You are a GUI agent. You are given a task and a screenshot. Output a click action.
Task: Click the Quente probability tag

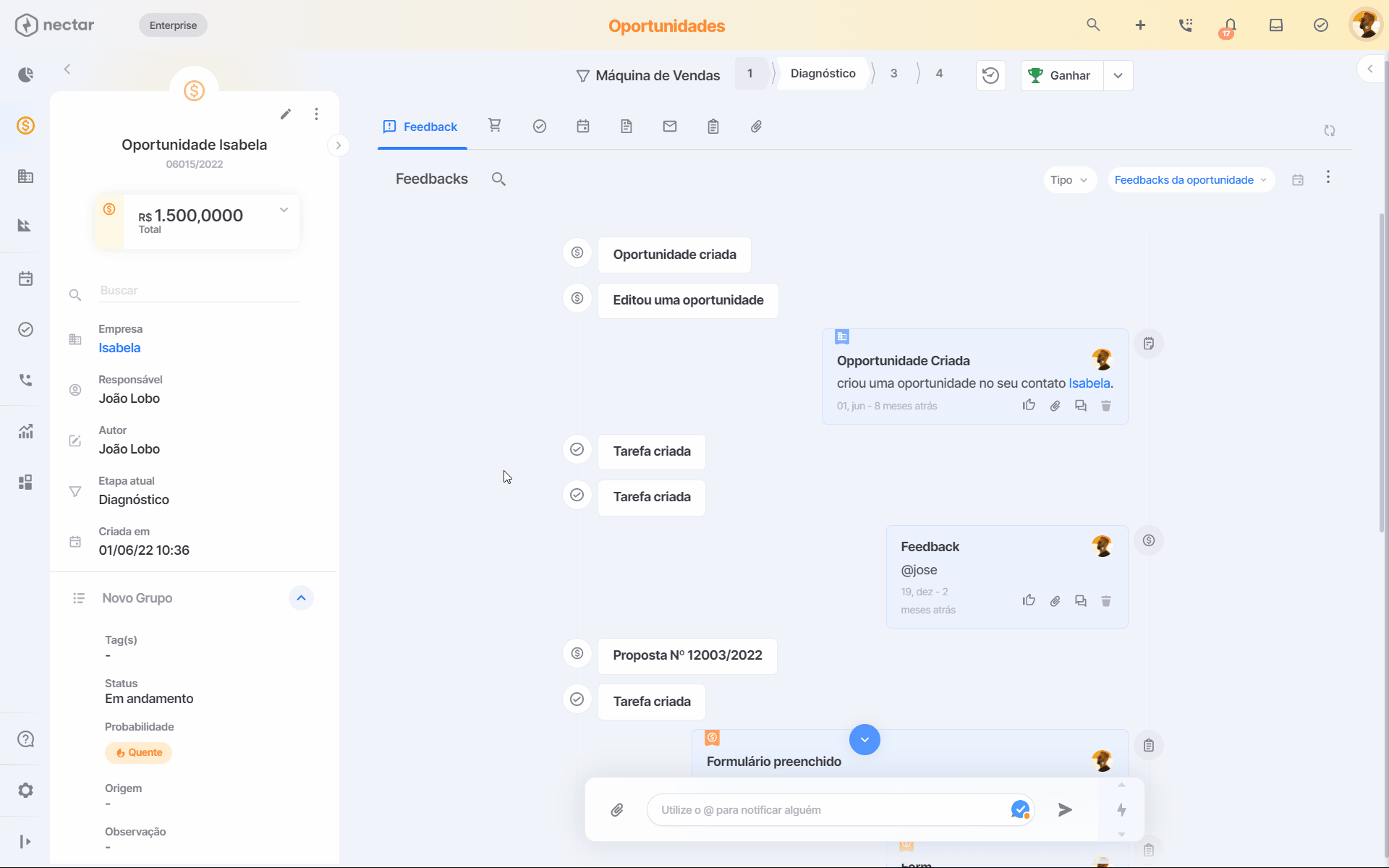pyautogui.click(x=139, y=753)
